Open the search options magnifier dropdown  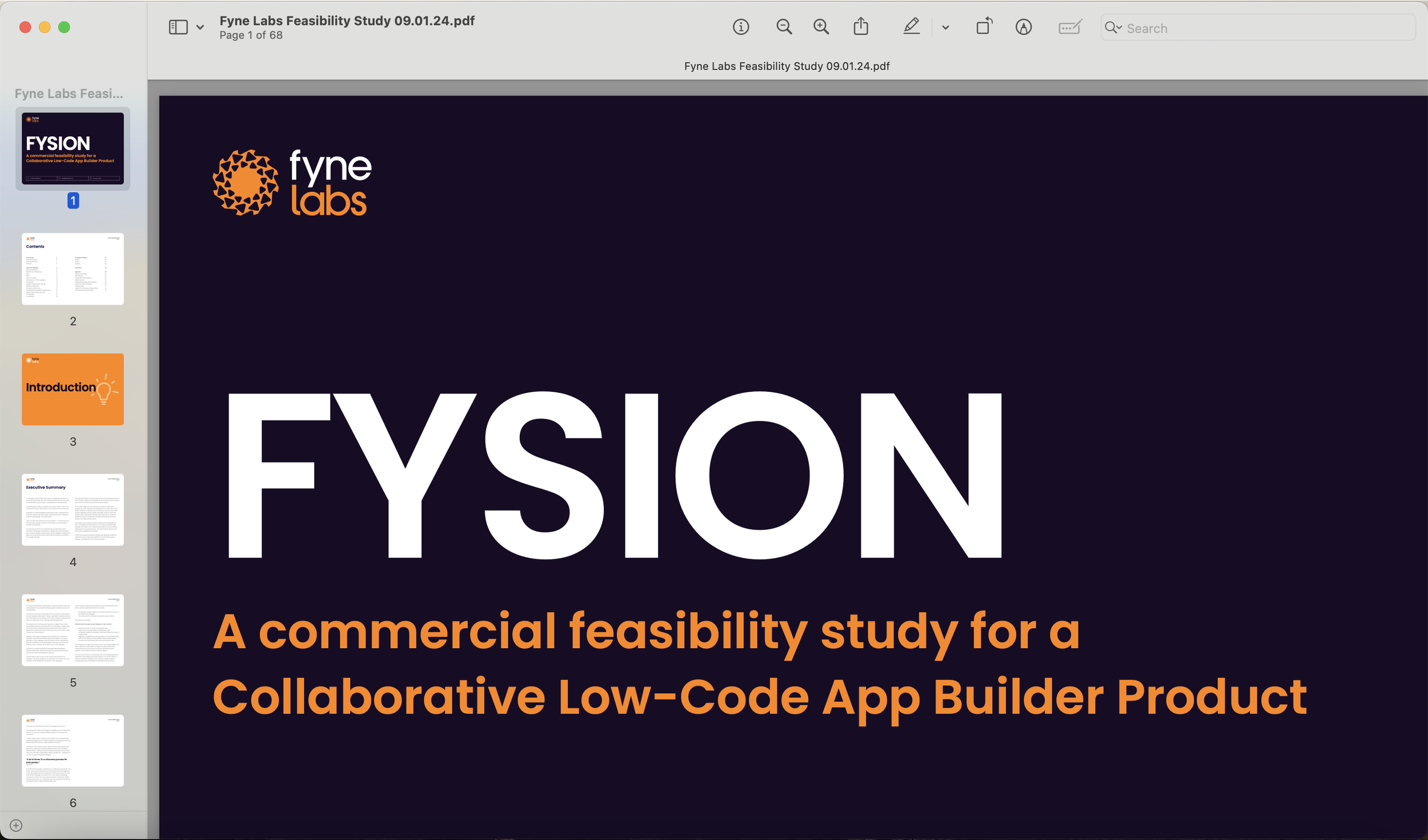pos(1113,27)
